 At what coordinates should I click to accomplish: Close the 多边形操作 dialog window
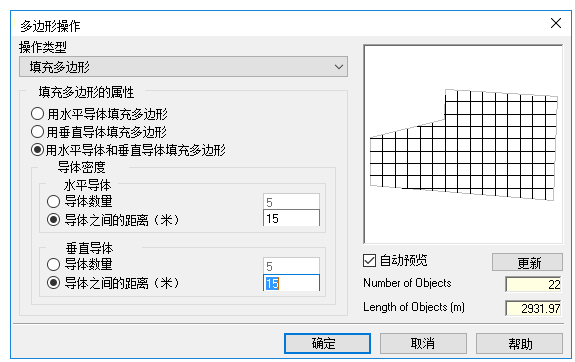pos(556,23)
